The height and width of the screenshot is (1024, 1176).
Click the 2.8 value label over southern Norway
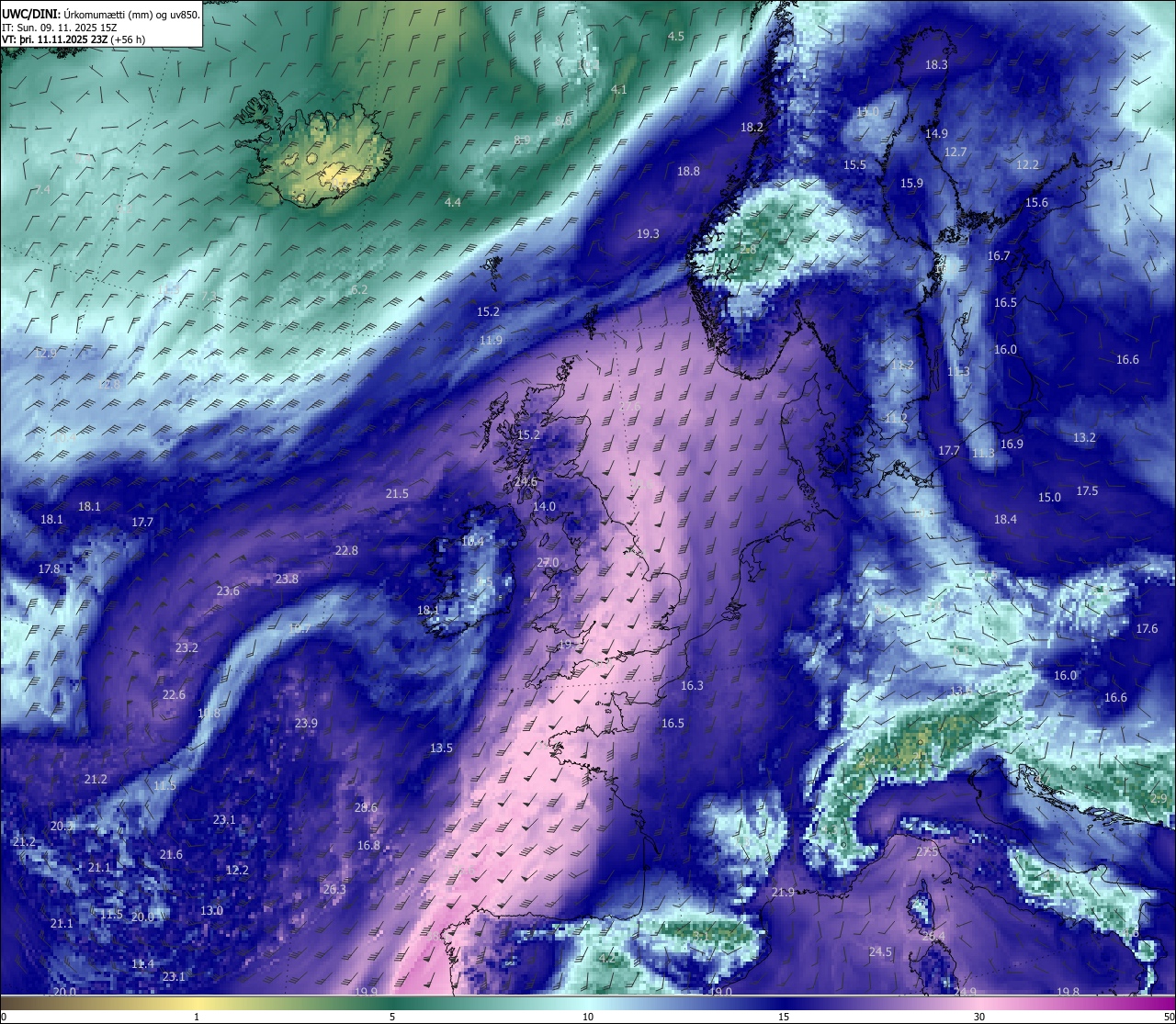pyautogui.click(x=749, y=250)
